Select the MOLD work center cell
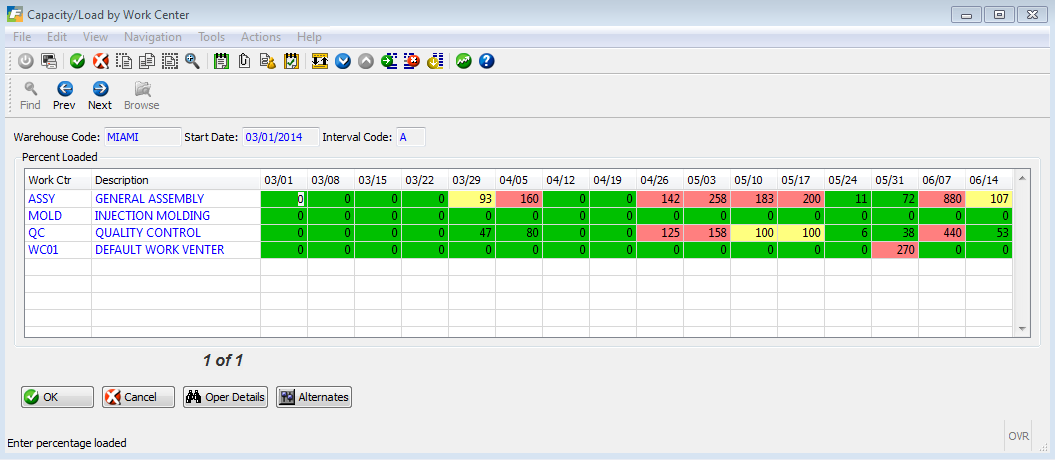 [x=59, y=216]
